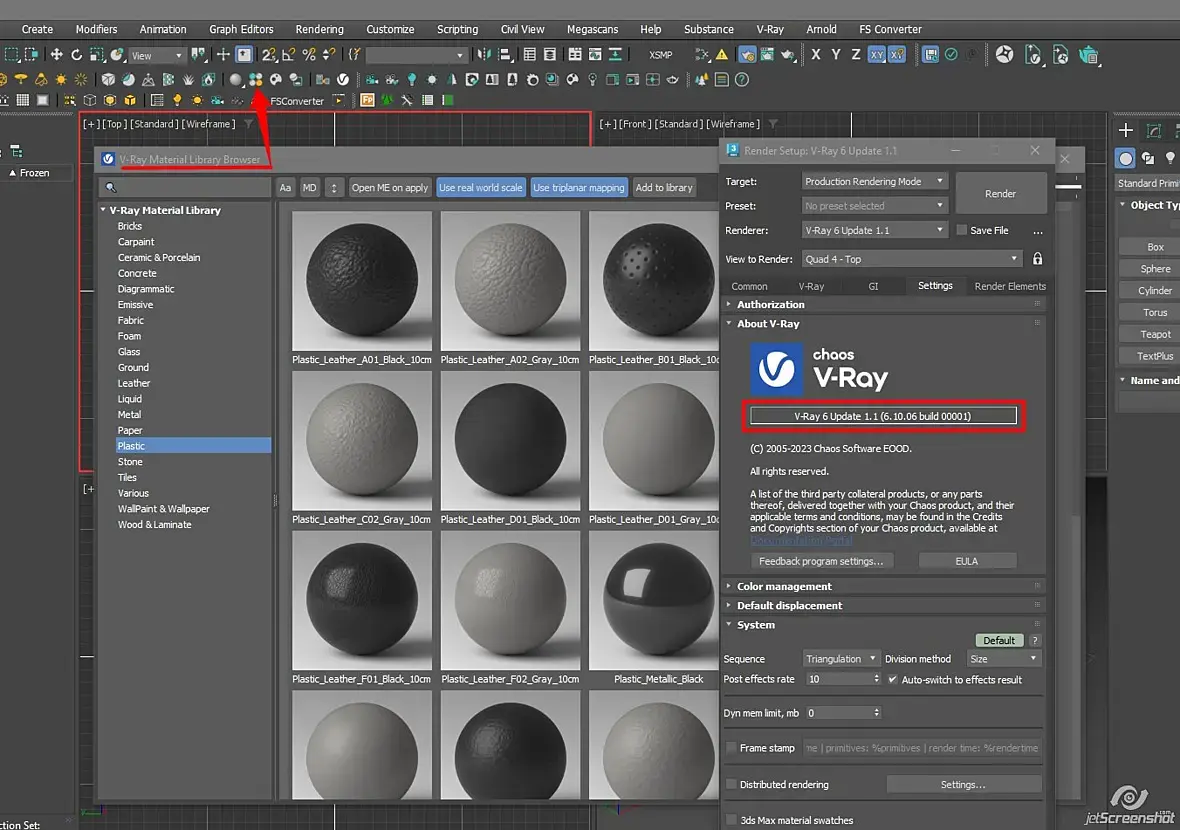Click the Add to library button

point(664,188)
